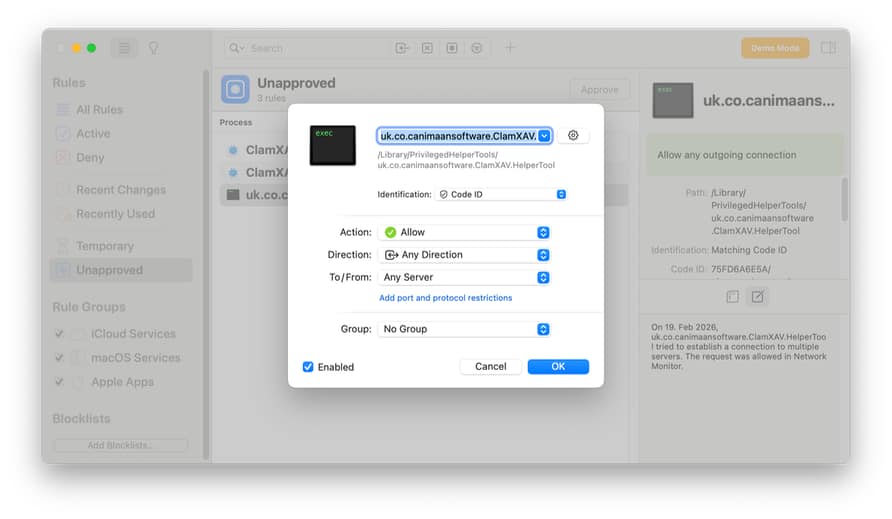
Task: Select Recent Changes in sidebar
Action: [122, 190]
